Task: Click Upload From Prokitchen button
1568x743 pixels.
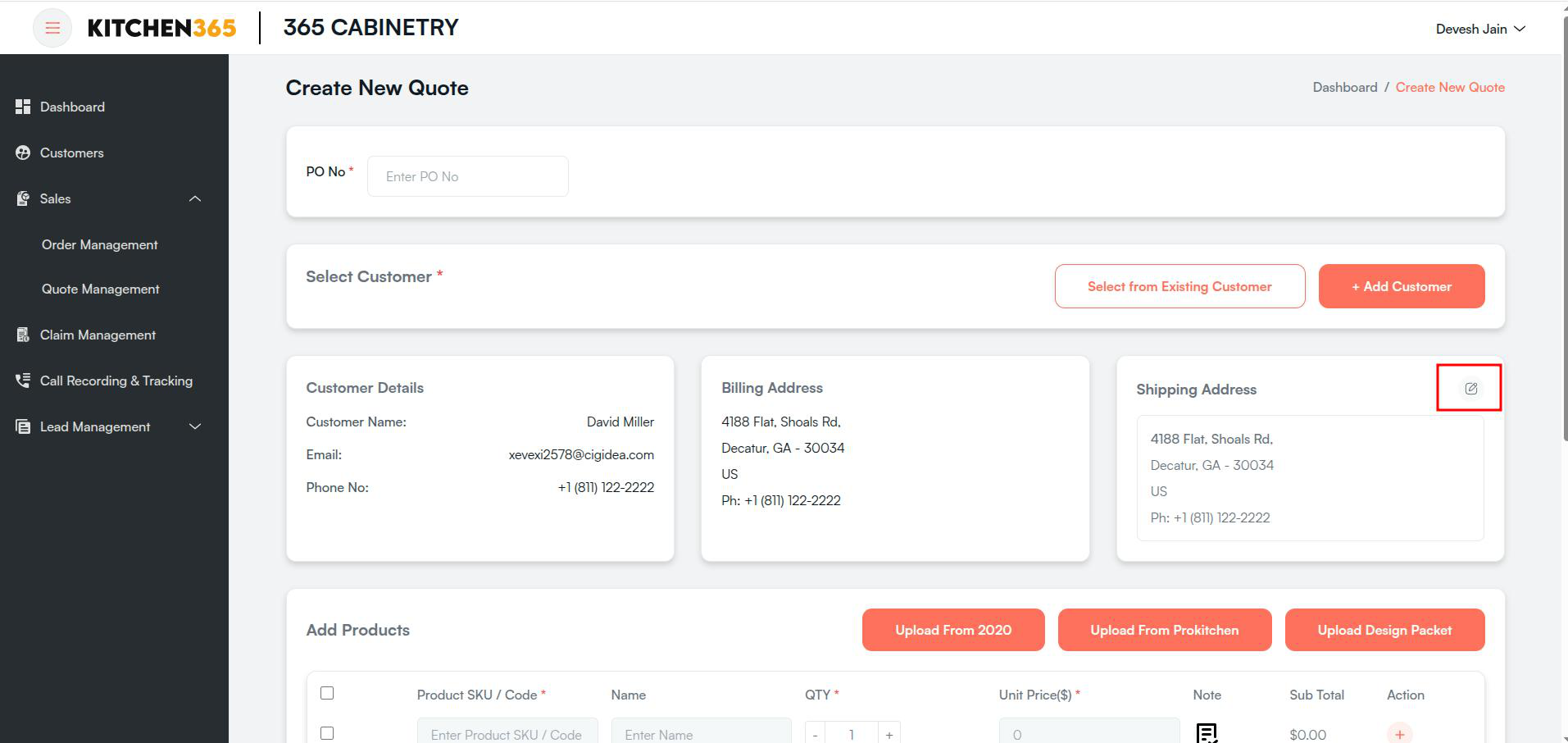Action: pos(1165,630)
